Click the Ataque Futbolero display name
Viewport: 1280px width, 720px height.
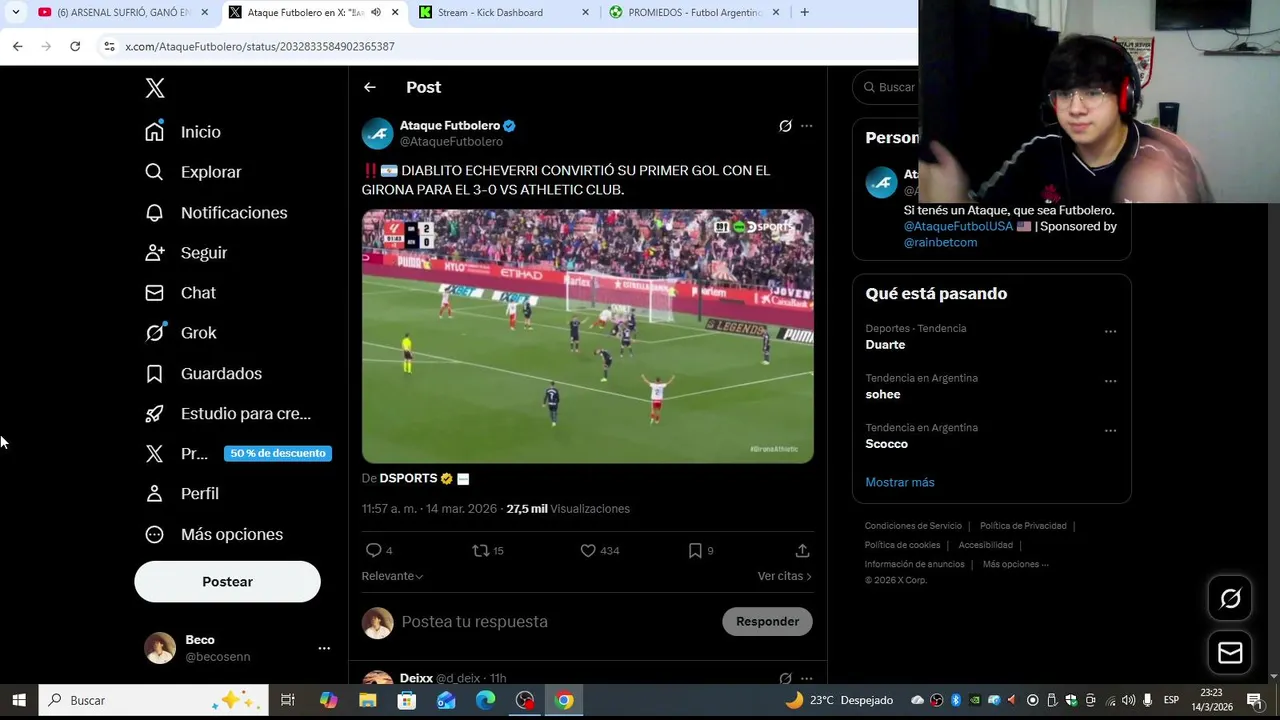pyautogui.click(x=450, y=125)
